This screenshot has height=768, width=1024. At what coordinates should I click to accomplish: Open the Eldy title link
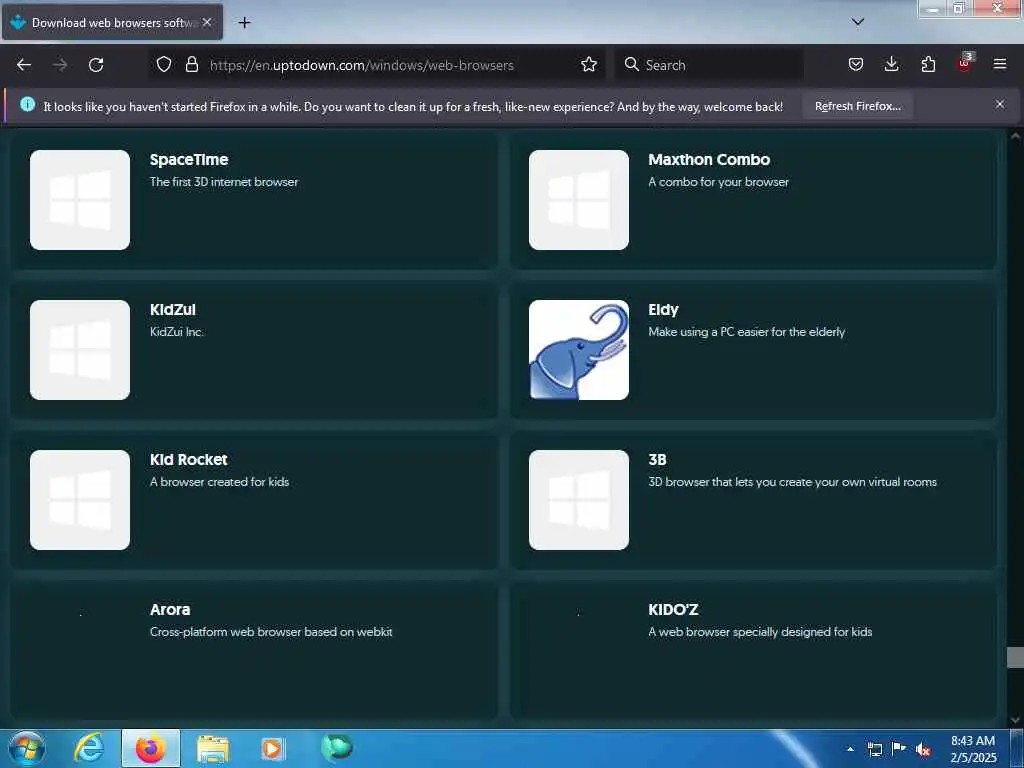tap(663, 310)
